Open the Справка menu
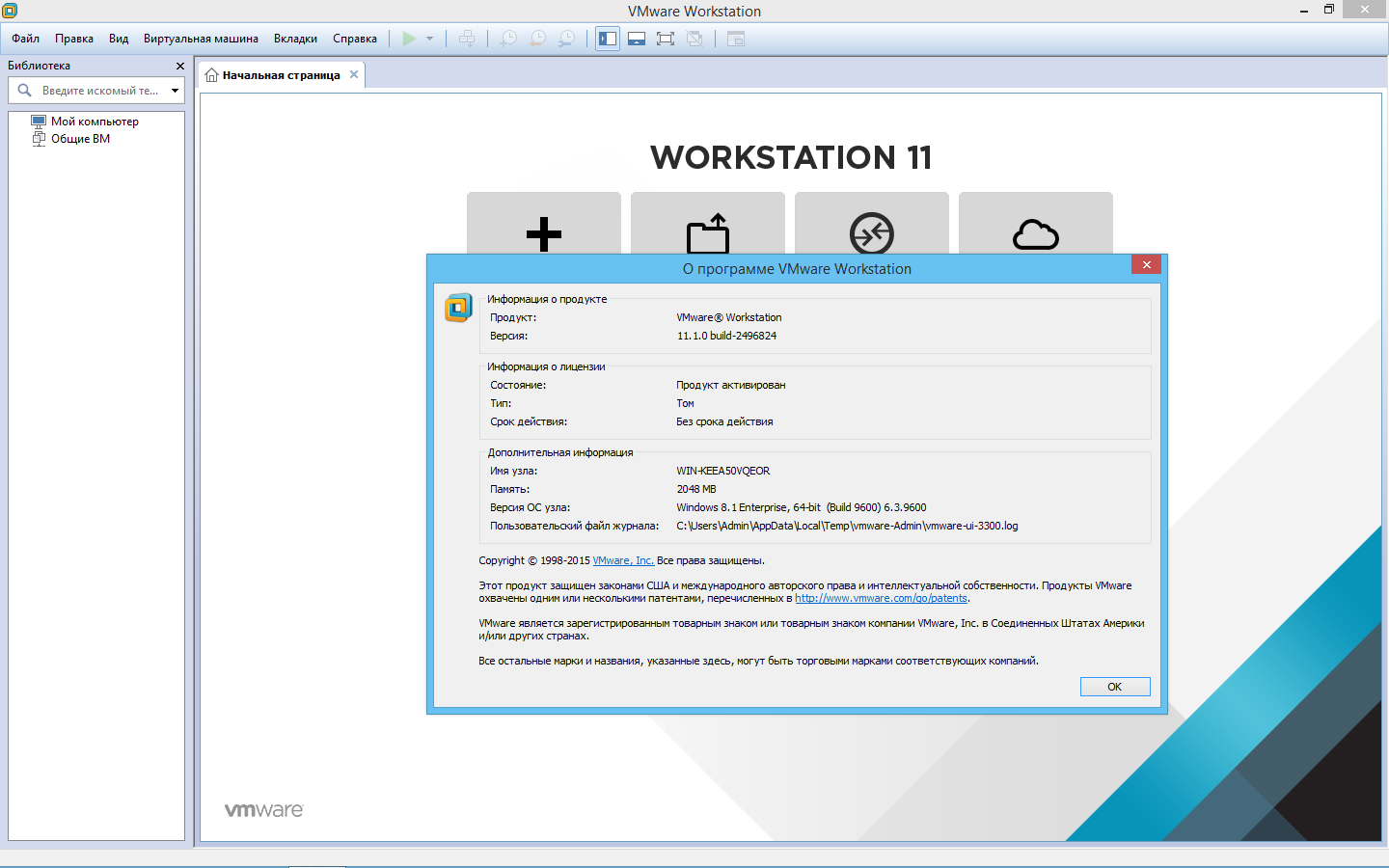Viewport: 1389px width, 868px height. tap(355, 39)
